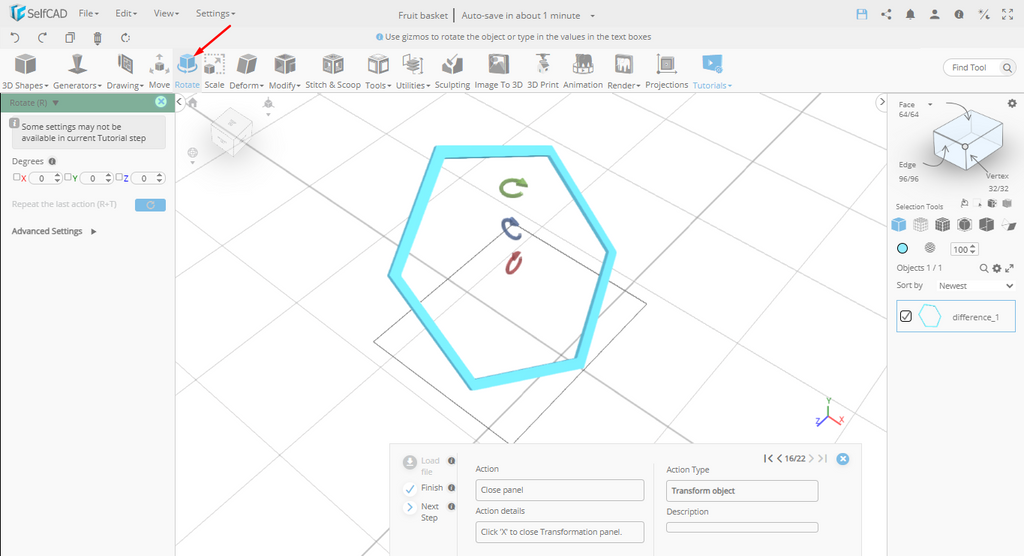
Task: Open the Tutorials menu
Action: (x=712, y=71)
